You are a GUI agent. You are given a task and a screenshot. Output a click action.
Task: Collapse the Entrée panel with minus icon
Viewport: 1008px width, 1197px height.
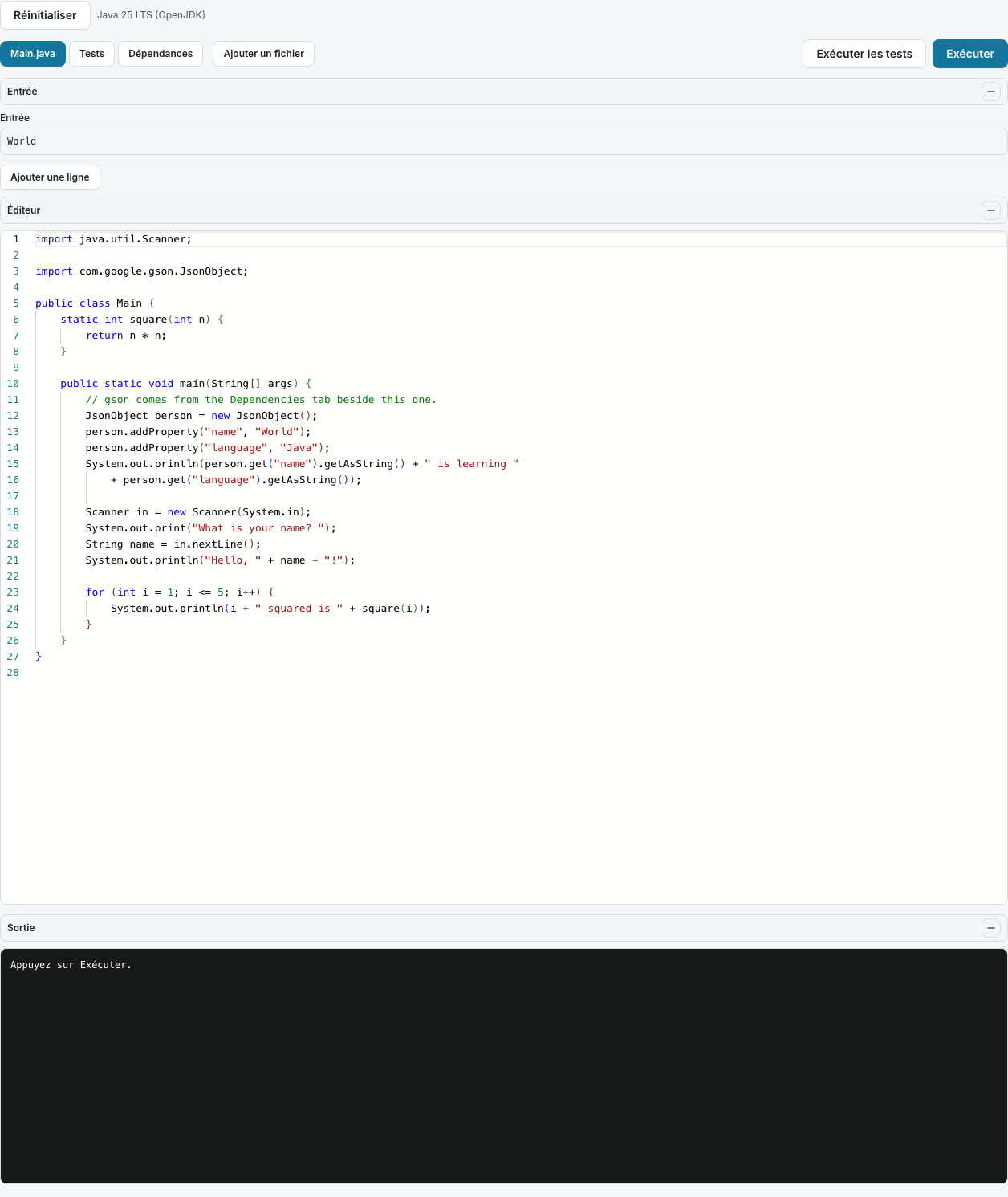point(991,92)
